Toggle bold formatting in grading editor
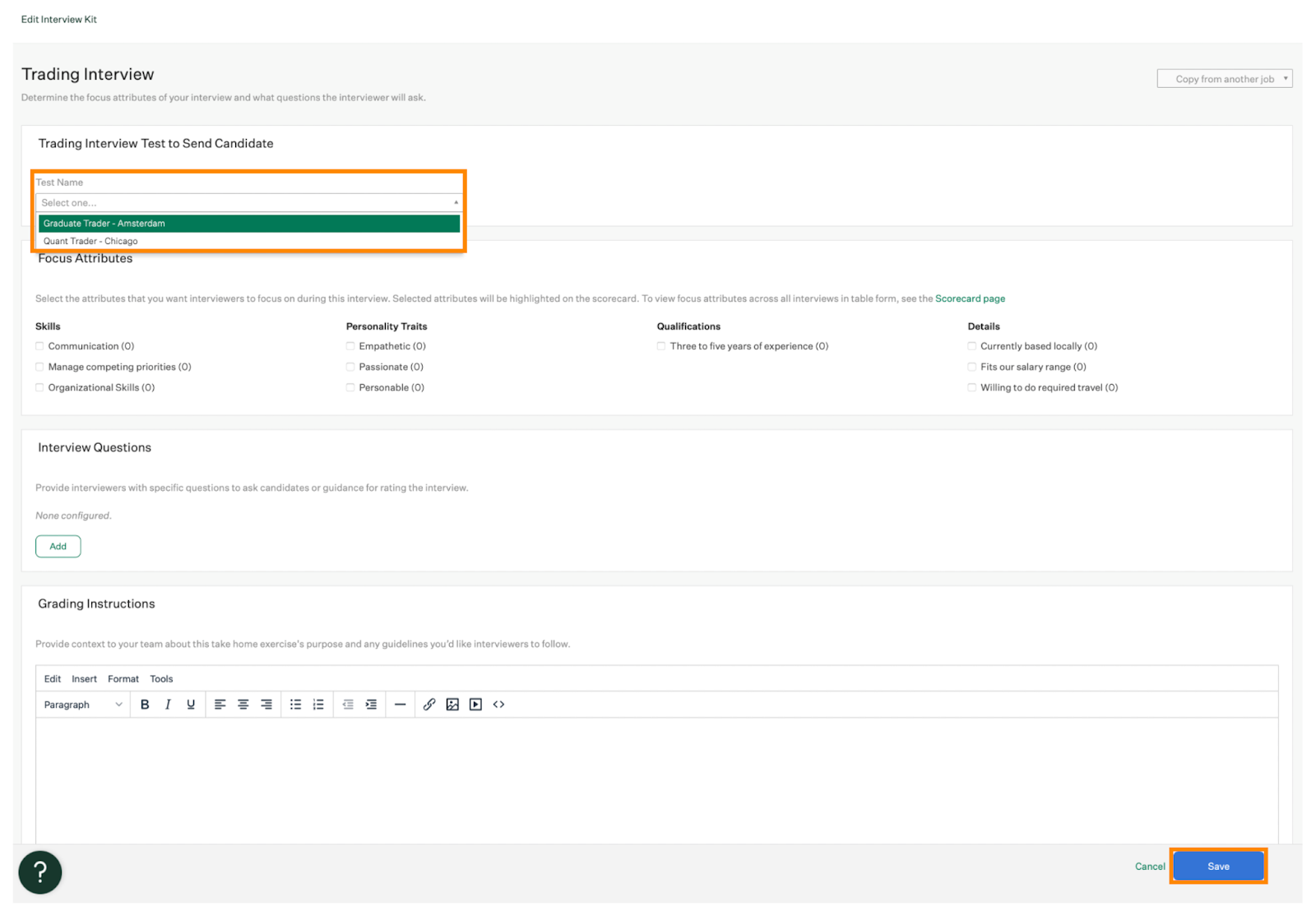The height and width of the screenshot is (911, 1316). tap(145, 705)
